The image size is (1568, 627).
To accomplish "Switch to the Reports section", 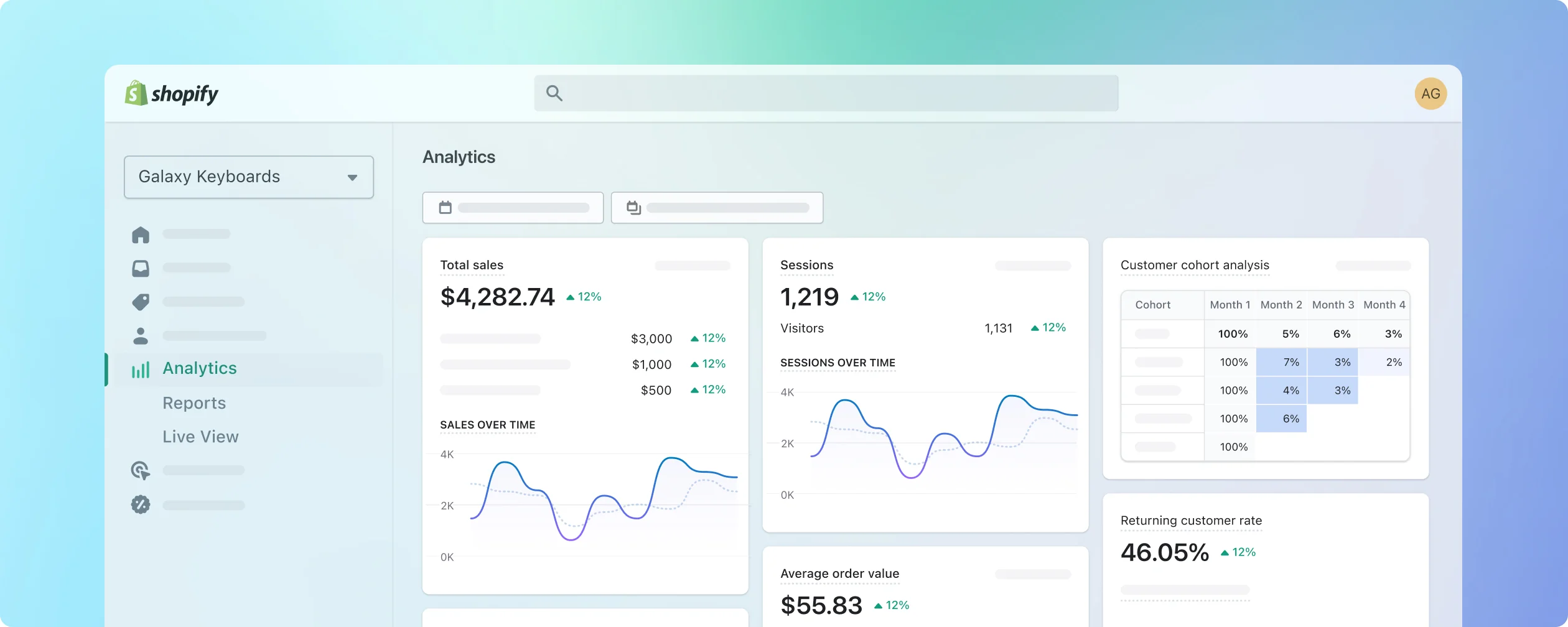I will click(x=194, y=403).
